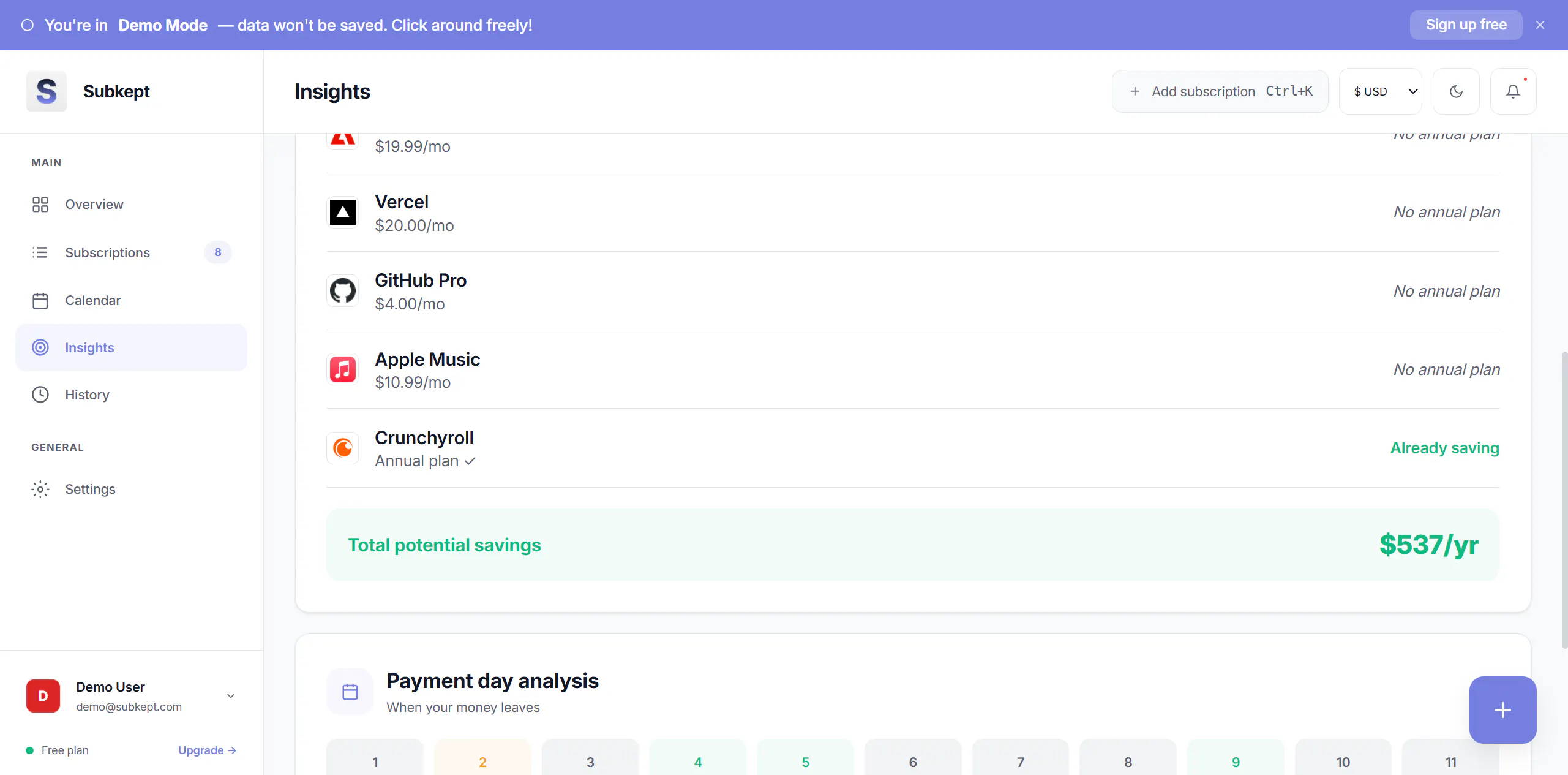Image resolution: width=1568 pixels, height=775 pixels.
Task: Click the Settings gear icon
Action: pos(40,489)
